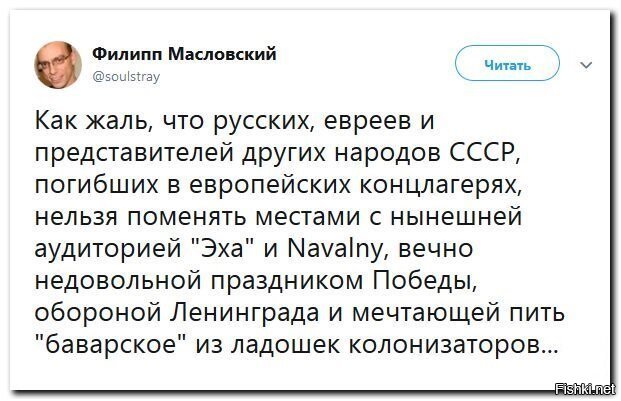The width and height of the screenshot is (621, 401).
Task: Visit the Филипп Масловский display name
Action: [184, 53]
